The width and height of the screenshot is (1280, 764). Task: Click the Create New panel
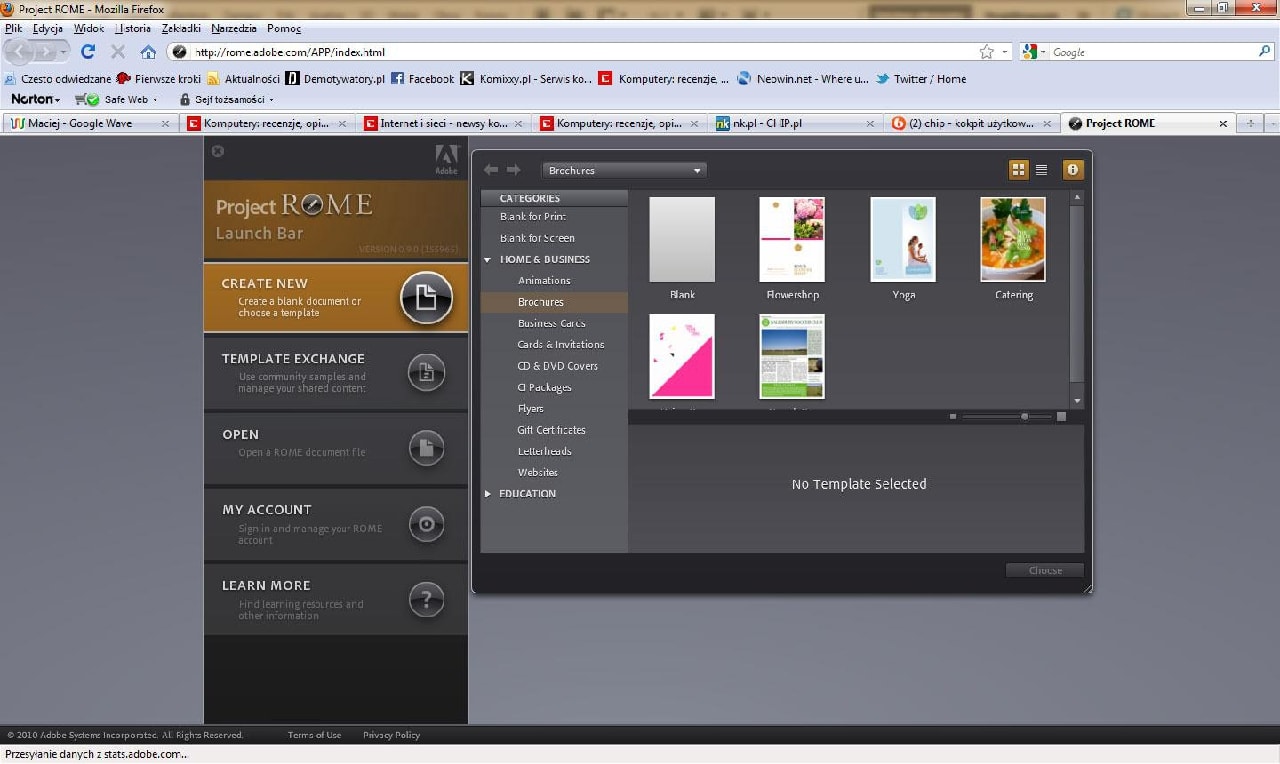tap(335, 297)
